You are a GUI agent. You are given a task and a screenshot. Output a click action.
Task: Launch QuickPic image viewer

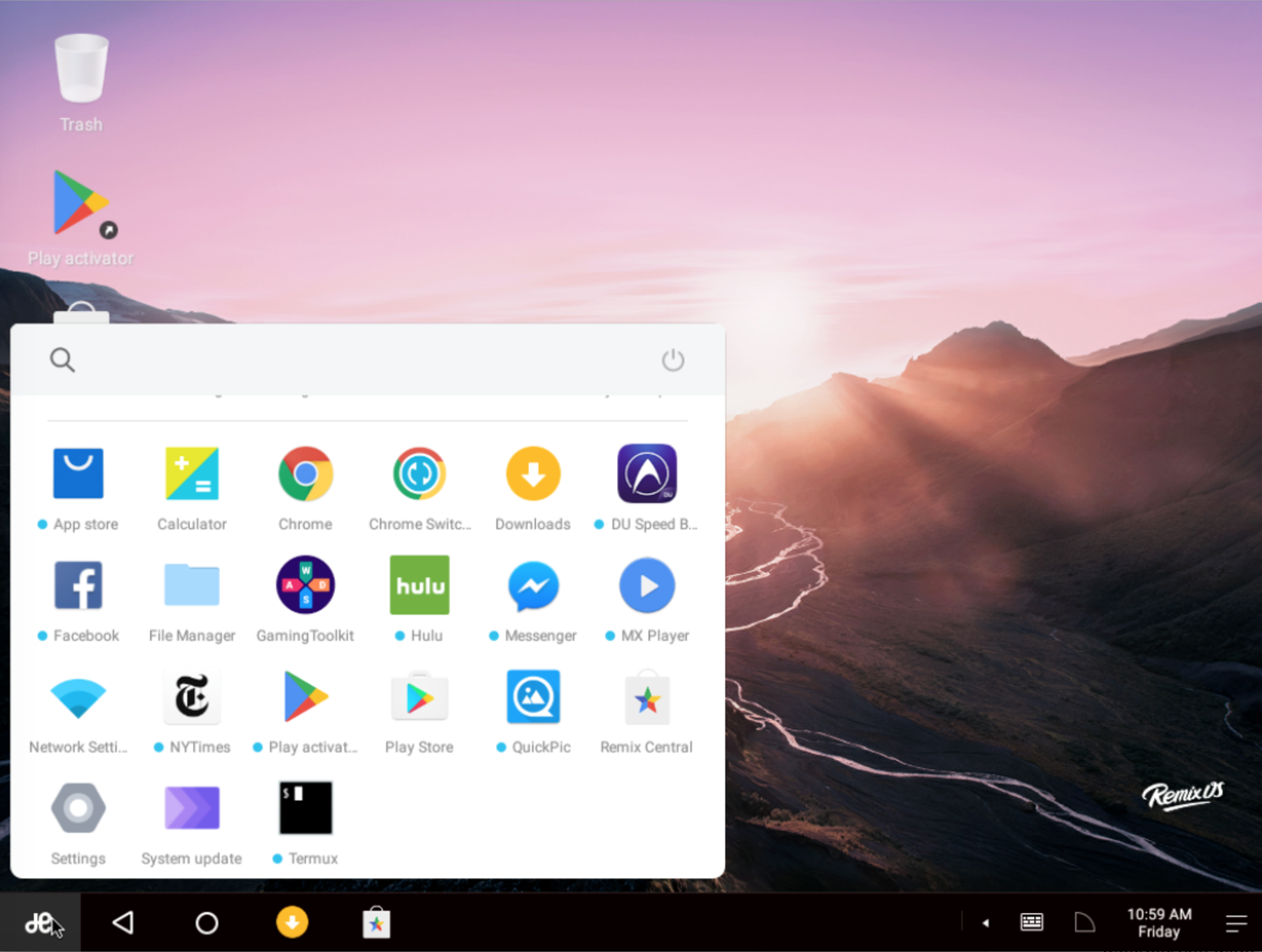pos(533,697)
